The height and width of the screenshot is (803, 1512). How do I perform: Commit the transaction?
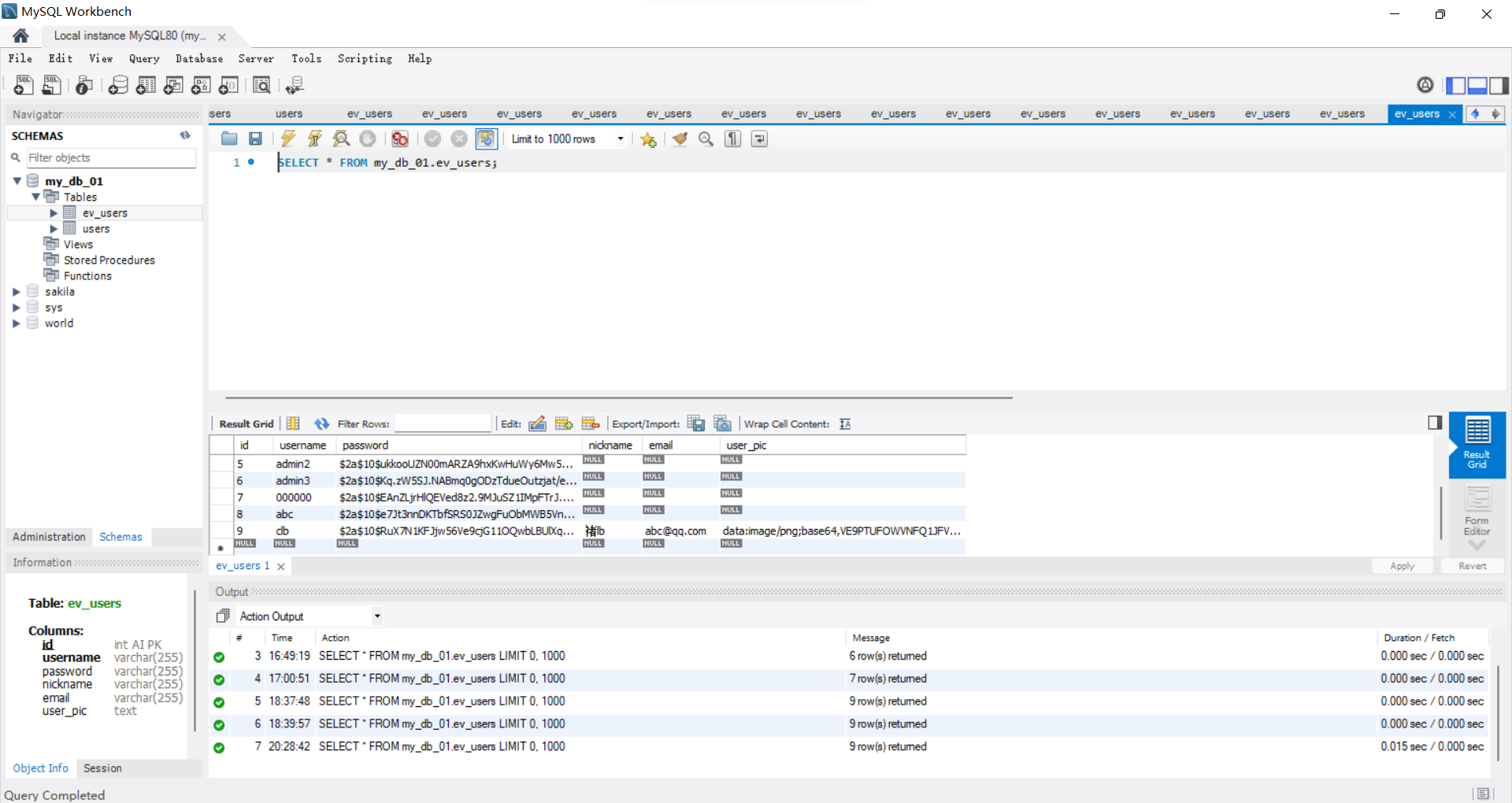[432, 139]
